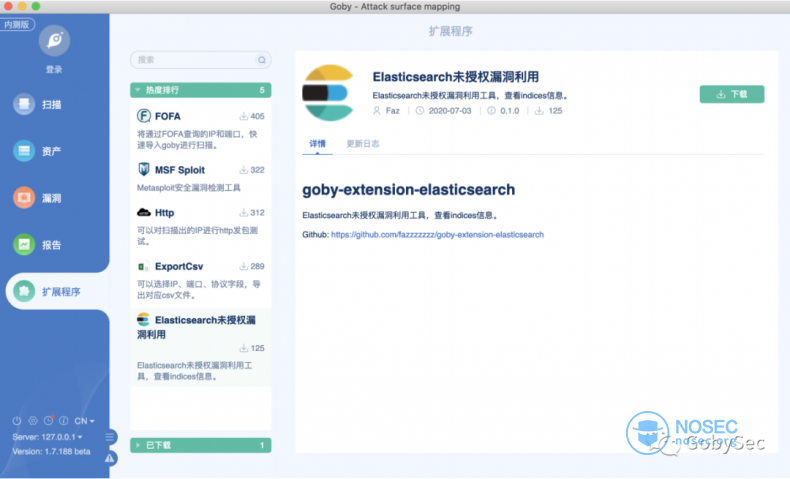The image size is (790, 479).
Task: Click the clock icon with red dot
Action: tap(48, 420)
